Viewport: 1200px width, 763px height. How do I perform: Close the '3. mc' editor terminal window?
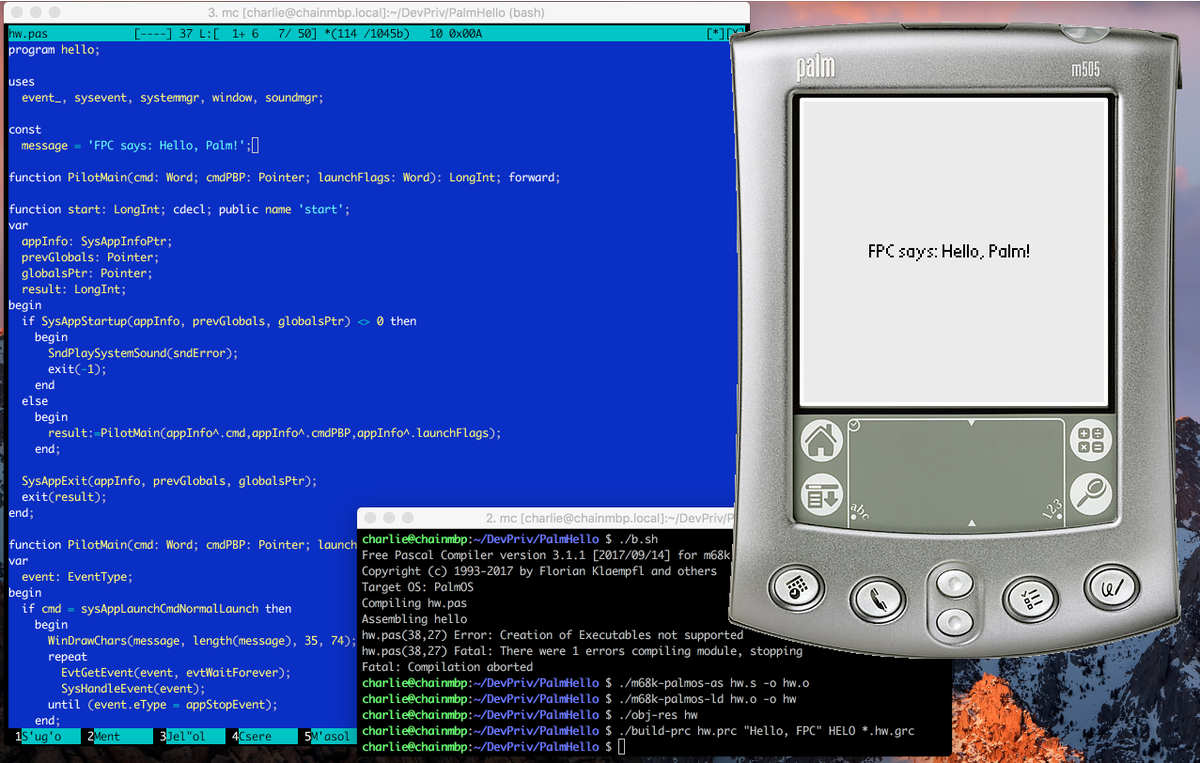[x=15, y=13]
